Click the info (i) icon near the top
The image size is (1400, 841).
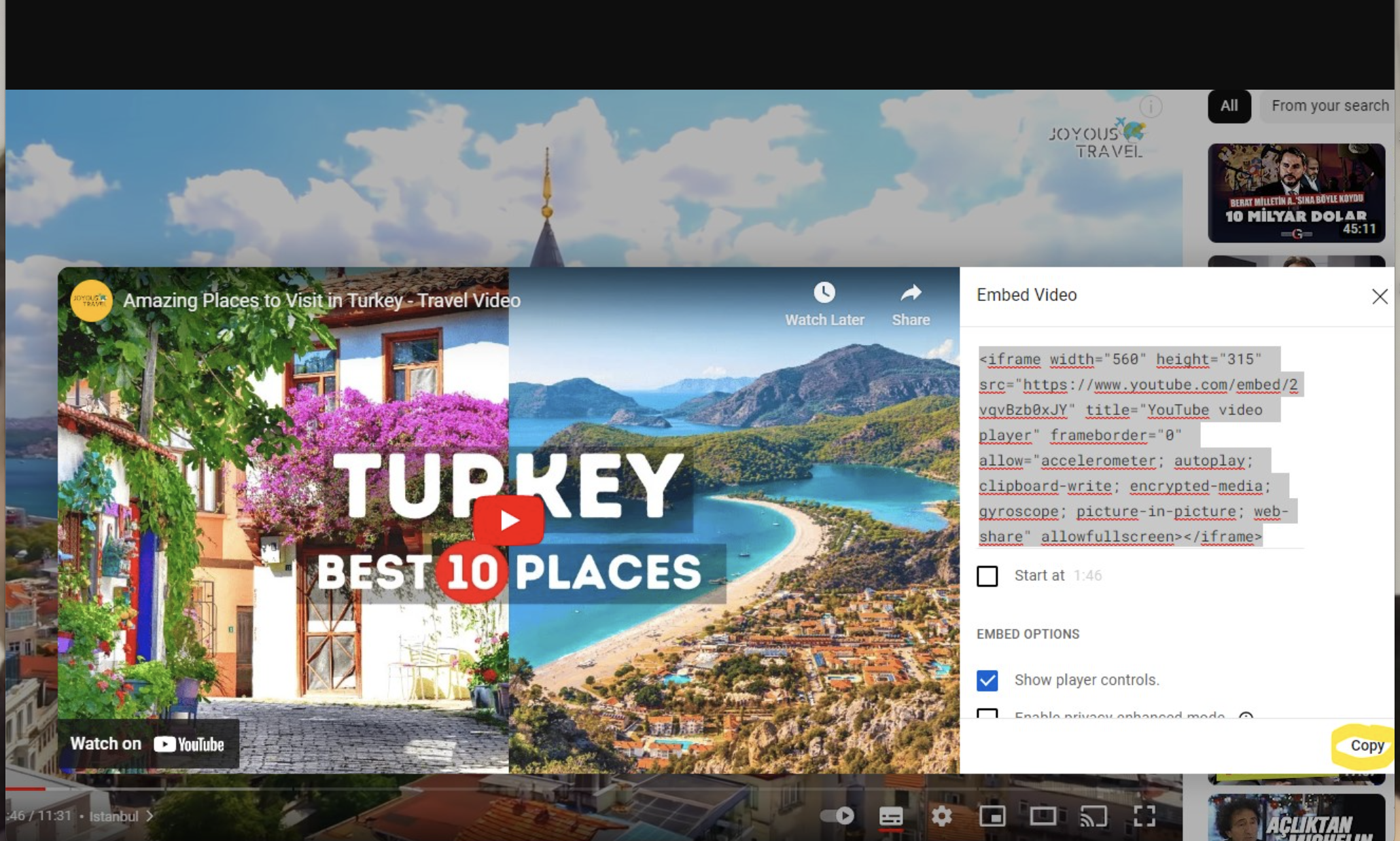[1150, 107]
